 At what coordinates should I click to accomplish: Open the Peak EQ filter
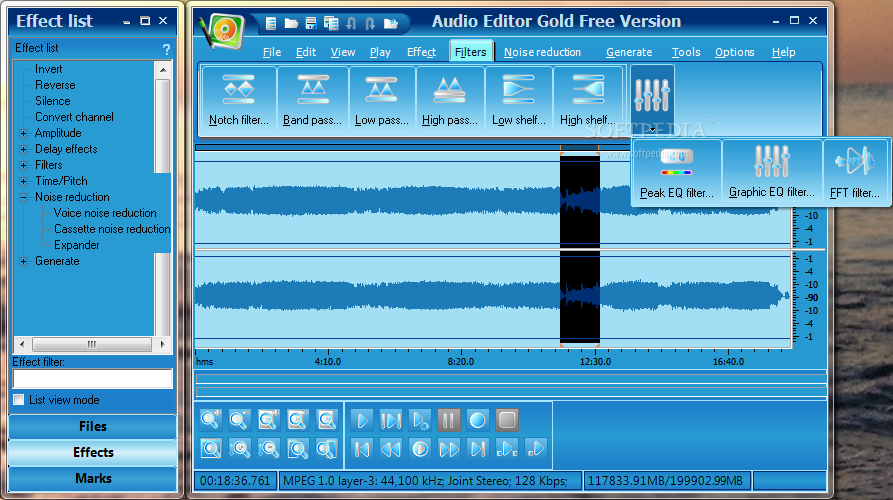(x=677, y=173)
